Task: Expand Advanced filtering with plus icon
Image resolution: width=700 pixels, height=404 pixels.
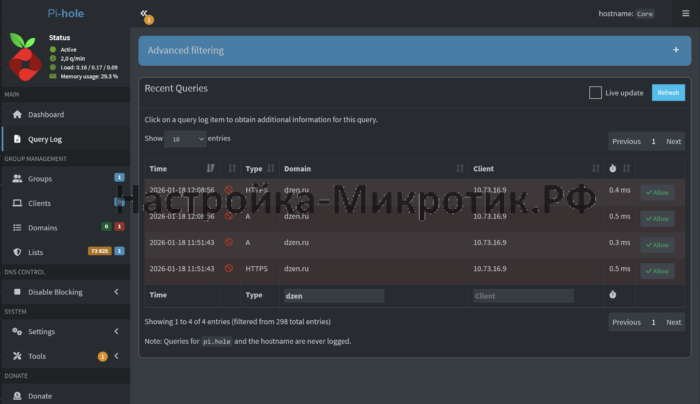Action: pos(676,50)
